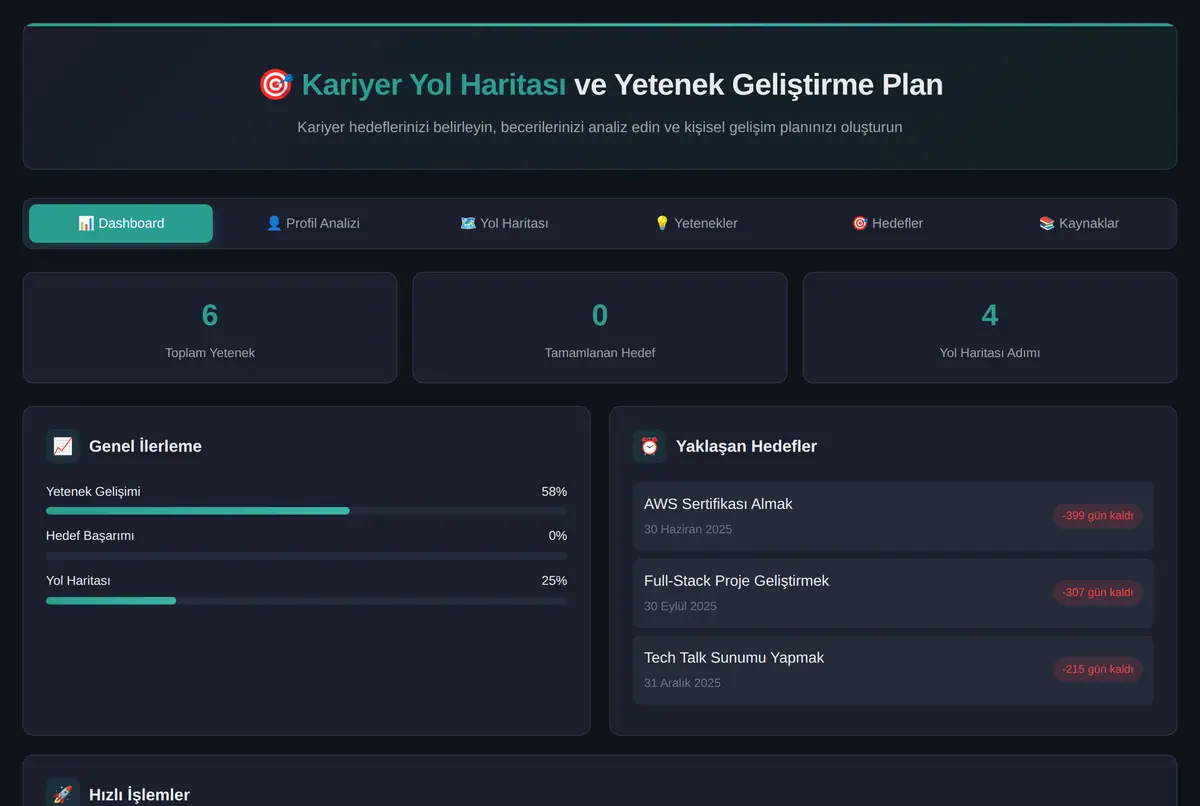The width and height of the screenshot is (1200, 806).
Task: Click the Yetenek Gelişimi label
Action: coord(93,492)
